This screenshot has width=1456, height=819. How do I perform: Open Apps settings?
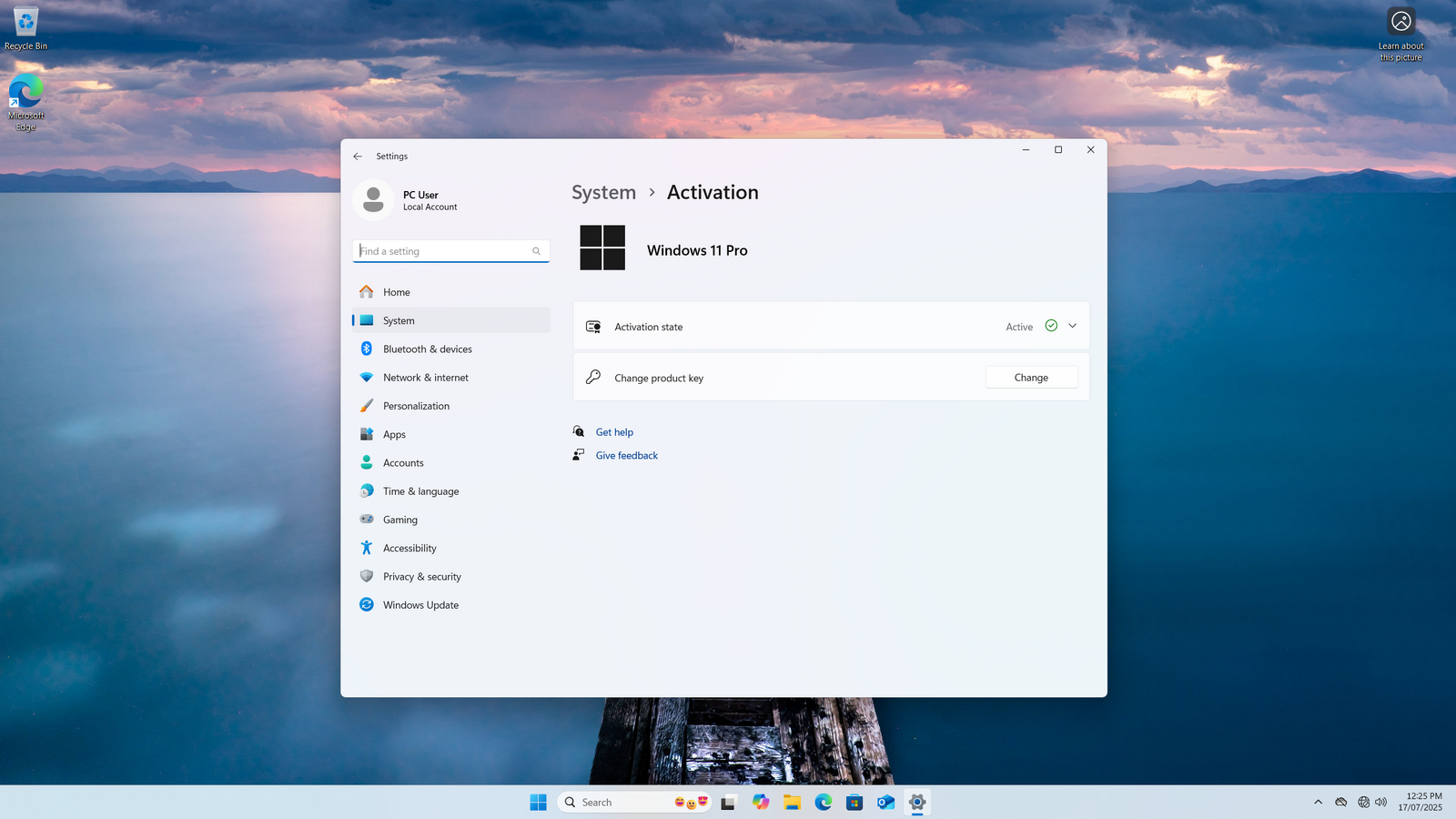point(450,434)
